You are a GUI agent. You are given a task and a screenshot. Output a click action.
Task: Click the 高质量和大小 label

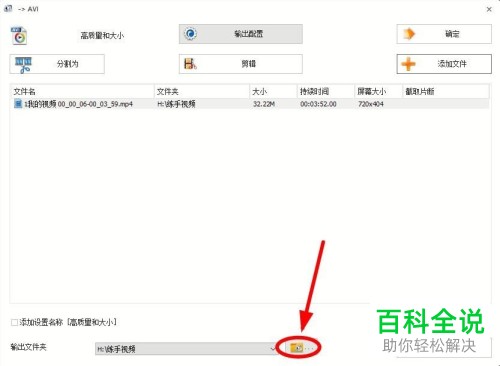pos(102,35)
